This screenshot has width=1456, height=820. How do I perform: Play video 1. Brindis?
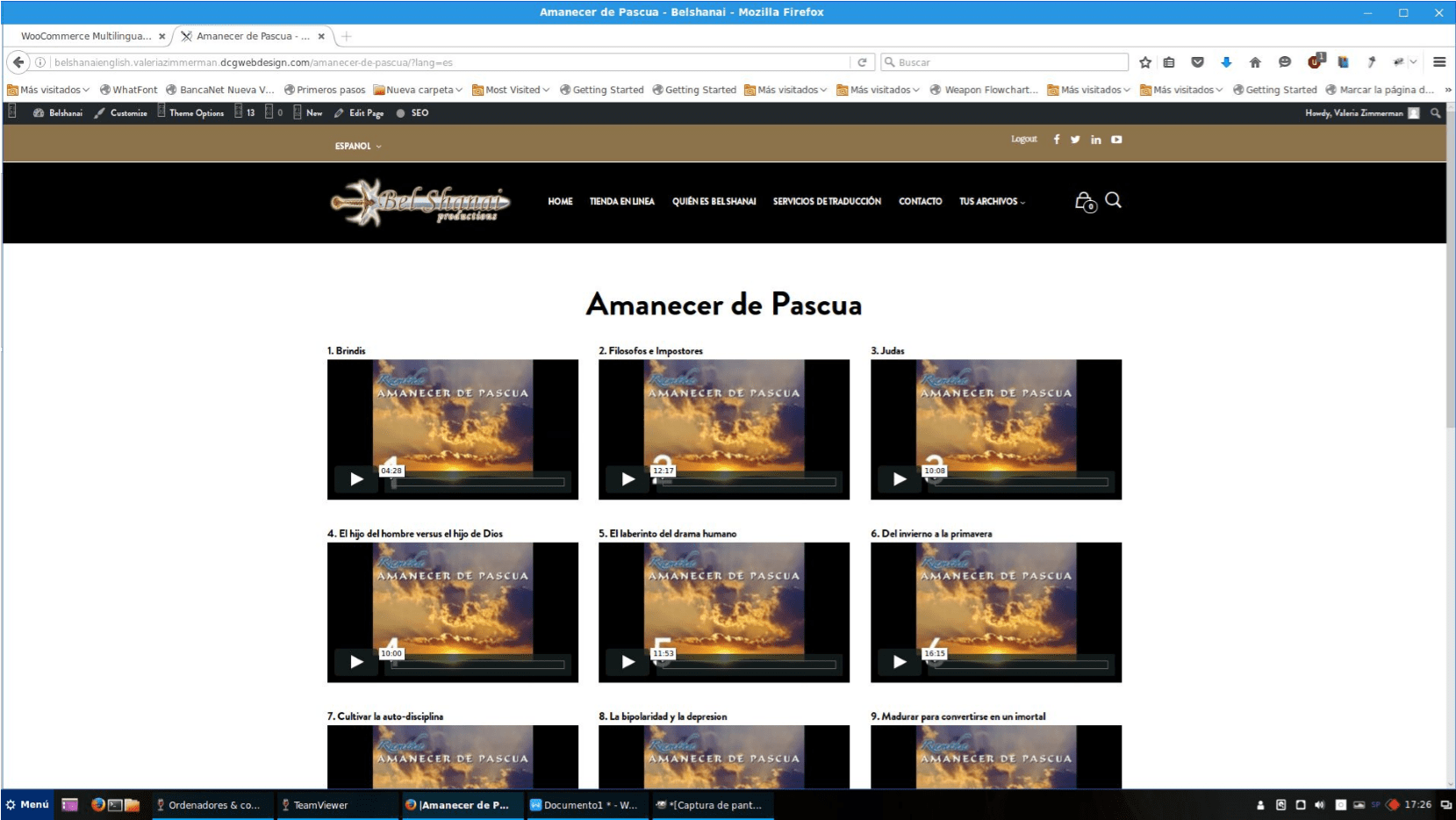(356, 479)
